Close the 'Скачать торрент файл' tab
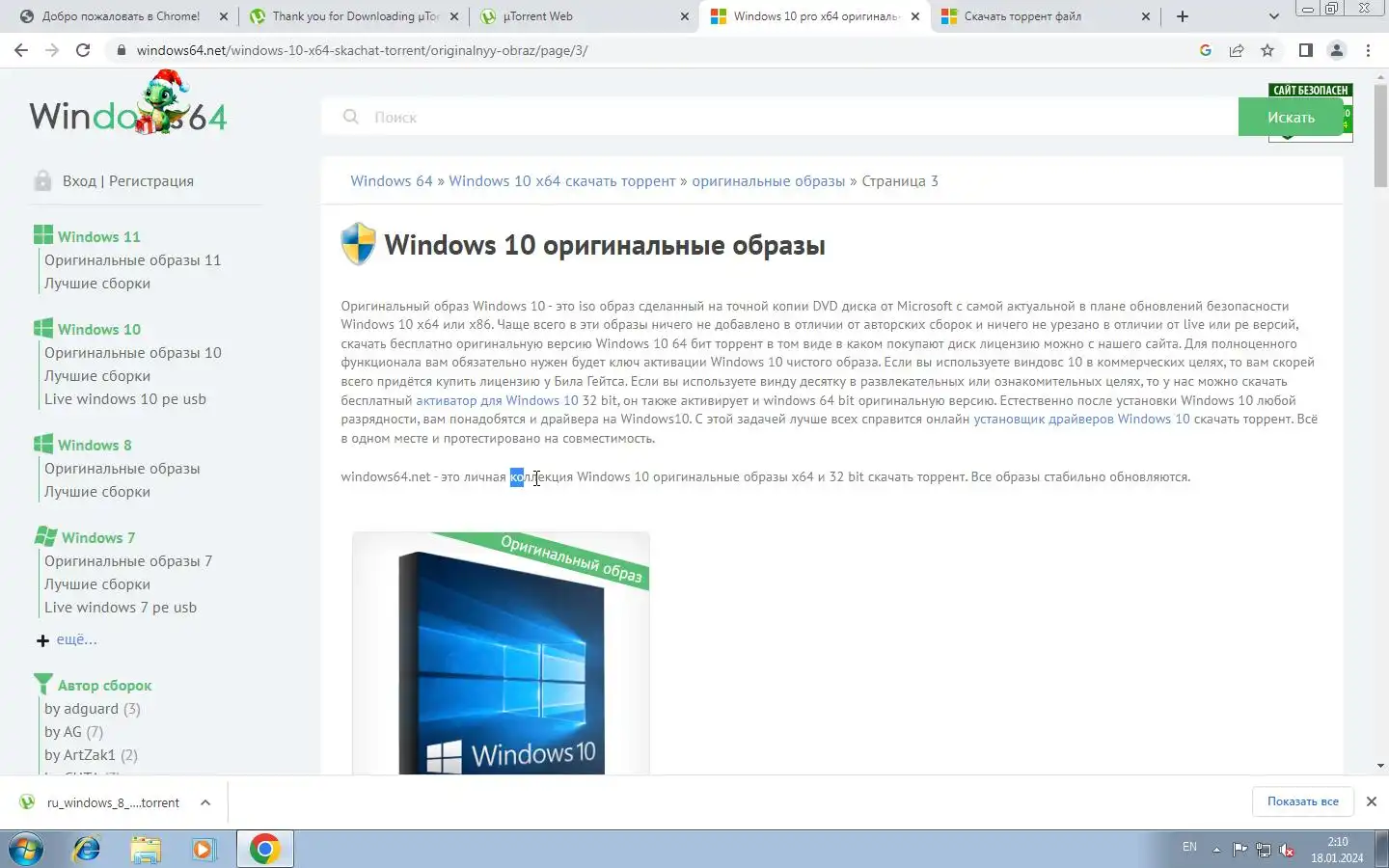The image size is (1389, 868). click(1146, 16)
